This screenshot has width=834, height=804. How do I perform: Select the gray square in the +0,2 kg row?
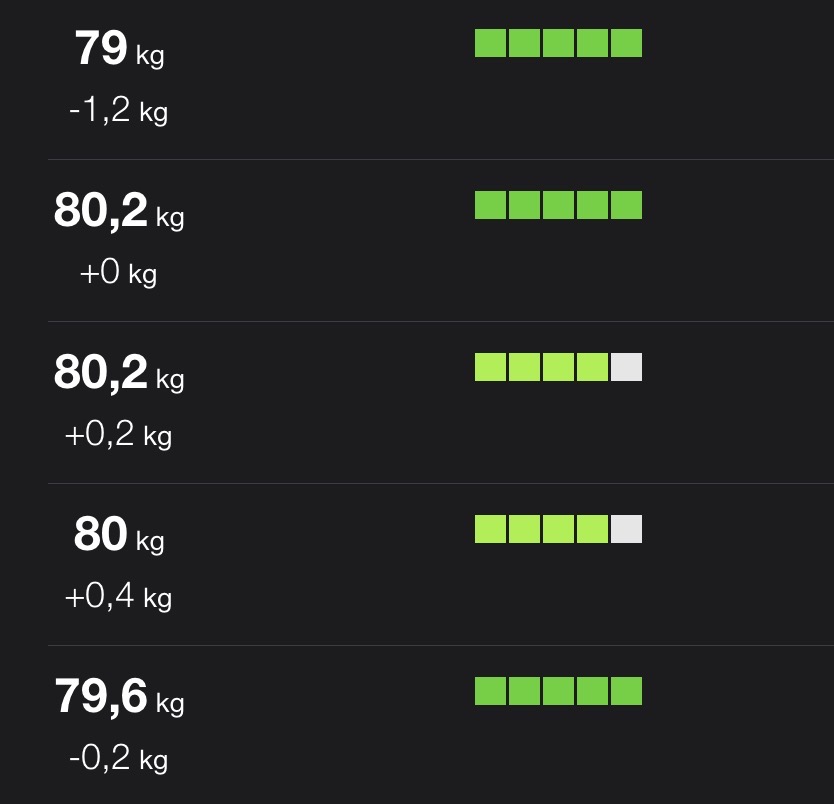[x=626, y=367]
